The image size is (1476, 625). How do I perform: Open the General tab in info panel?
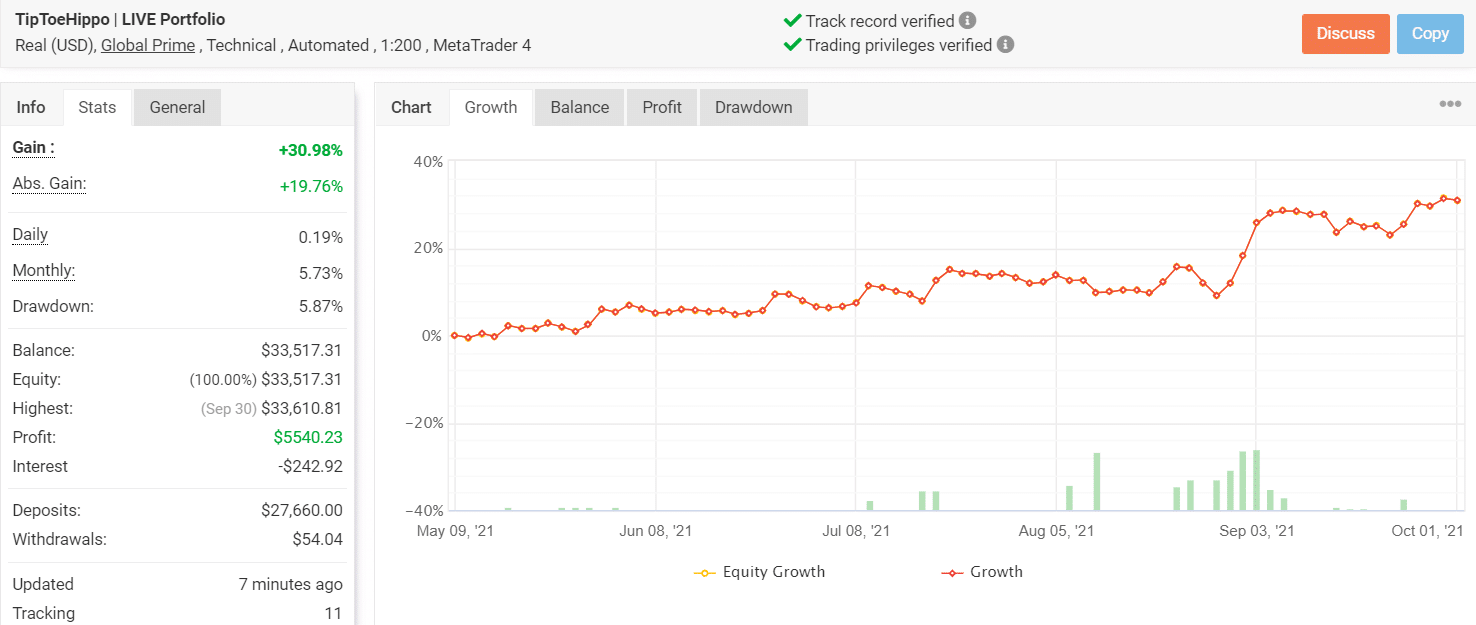tap(177, 107)
